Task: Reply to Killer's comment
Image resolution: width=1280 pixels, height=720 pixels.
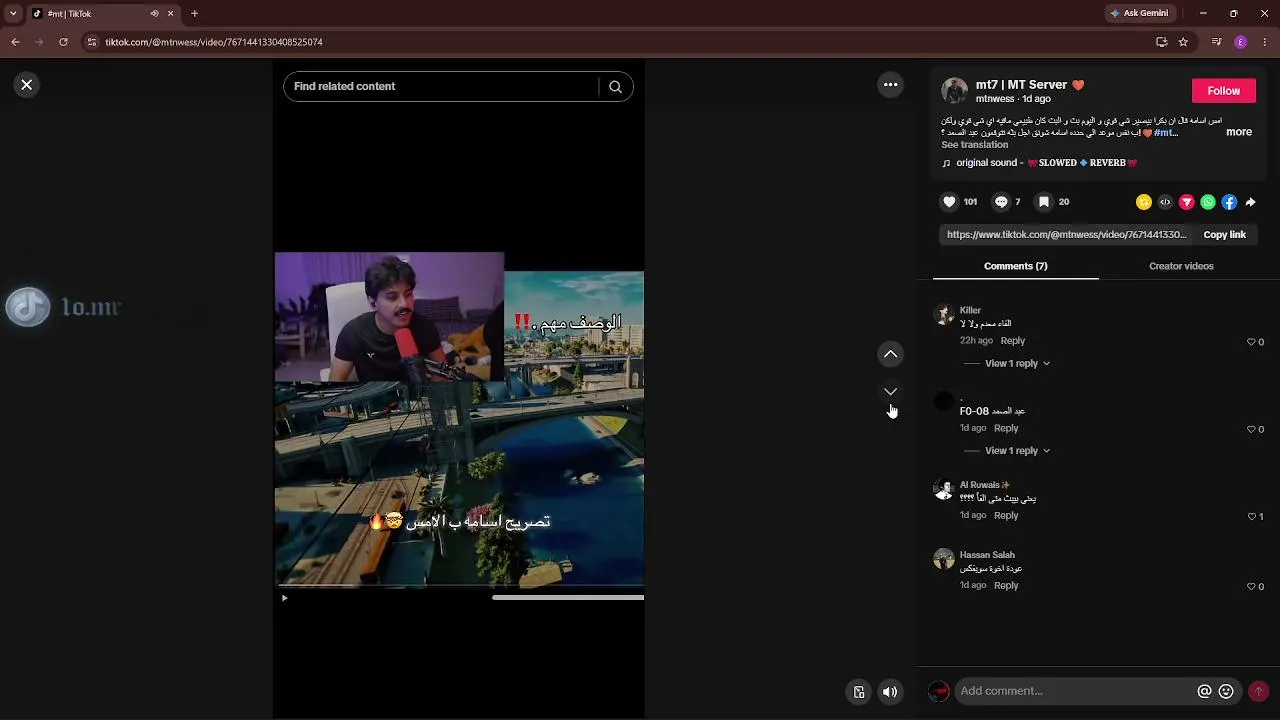Action: [1013, 341]
